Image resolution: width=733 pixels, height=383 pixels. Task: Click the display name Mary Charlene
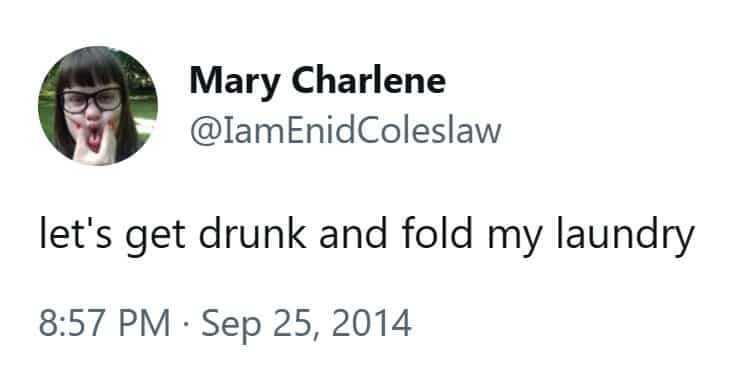point(317,81)
